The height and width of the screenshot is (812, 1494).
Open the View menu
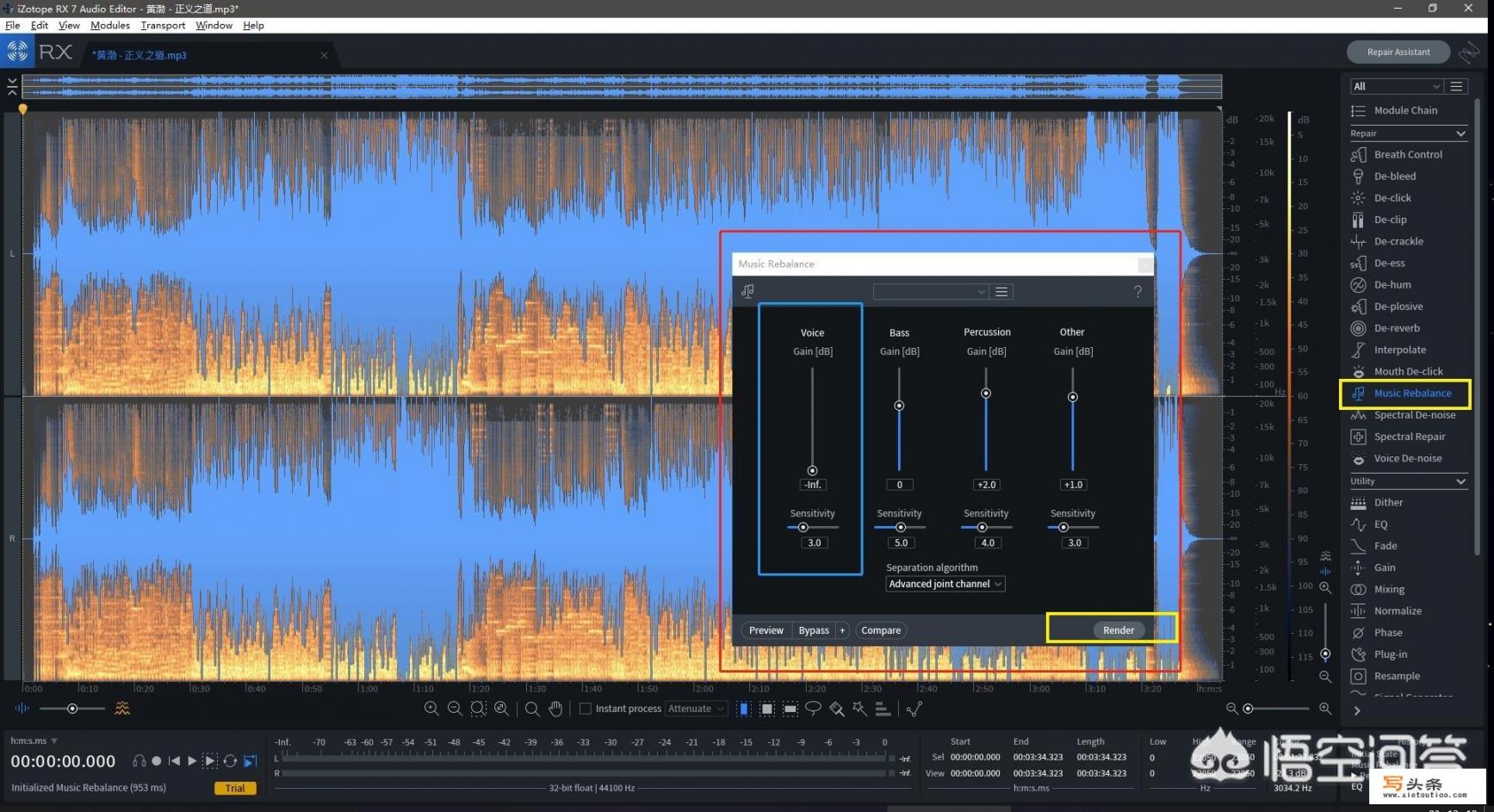[x=69, y=25]
